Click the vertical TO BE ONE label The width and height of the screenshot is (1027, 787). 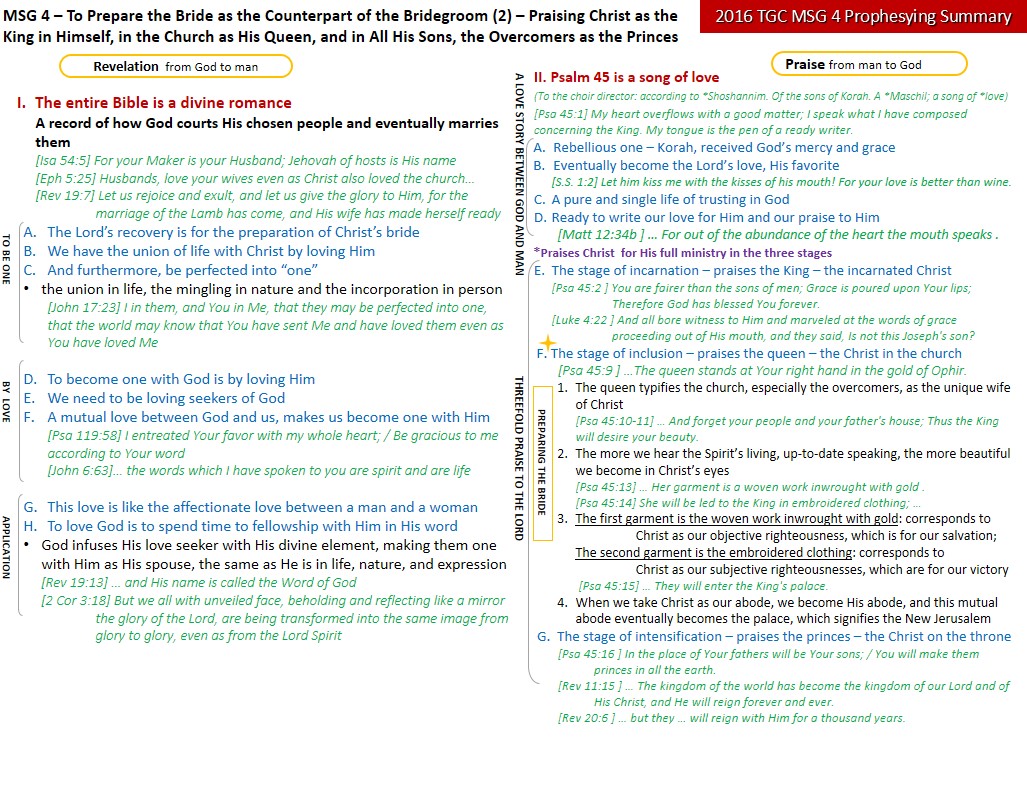pos(8,260)
